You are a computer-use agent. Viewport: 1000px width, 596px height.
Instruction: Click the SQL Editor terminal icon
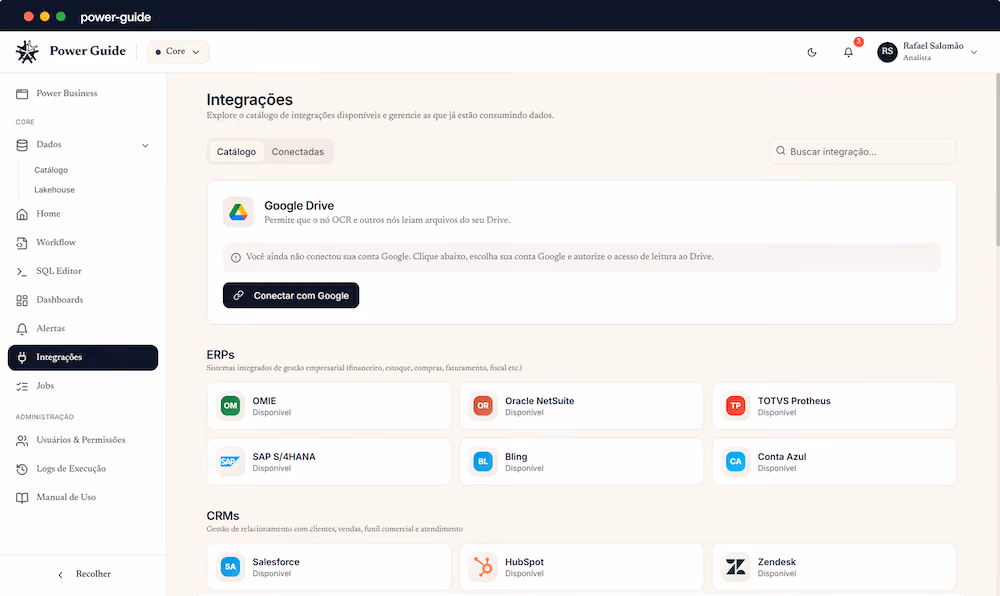22,272
